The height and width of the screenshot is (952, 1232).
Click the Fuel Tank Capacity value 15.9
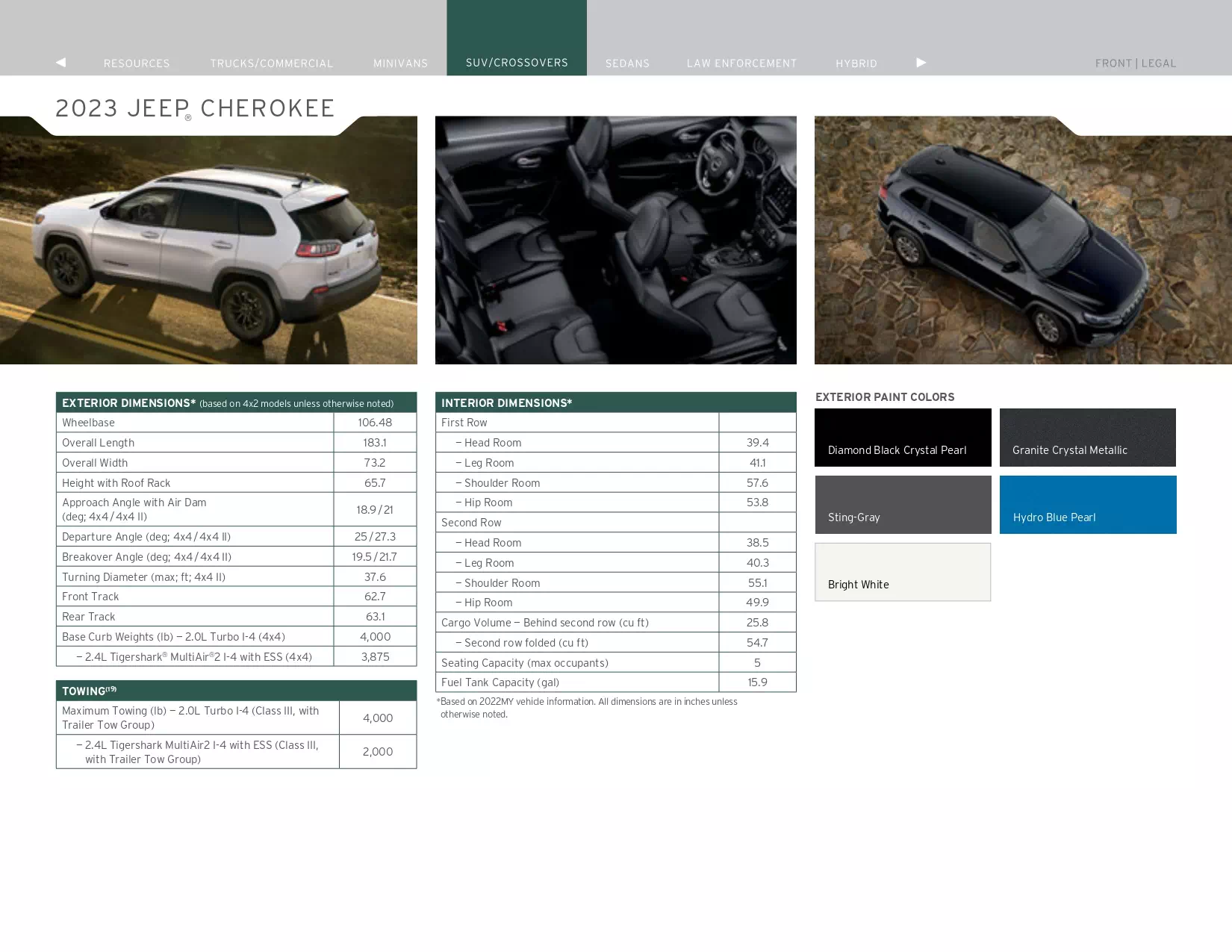coord(757,682)
